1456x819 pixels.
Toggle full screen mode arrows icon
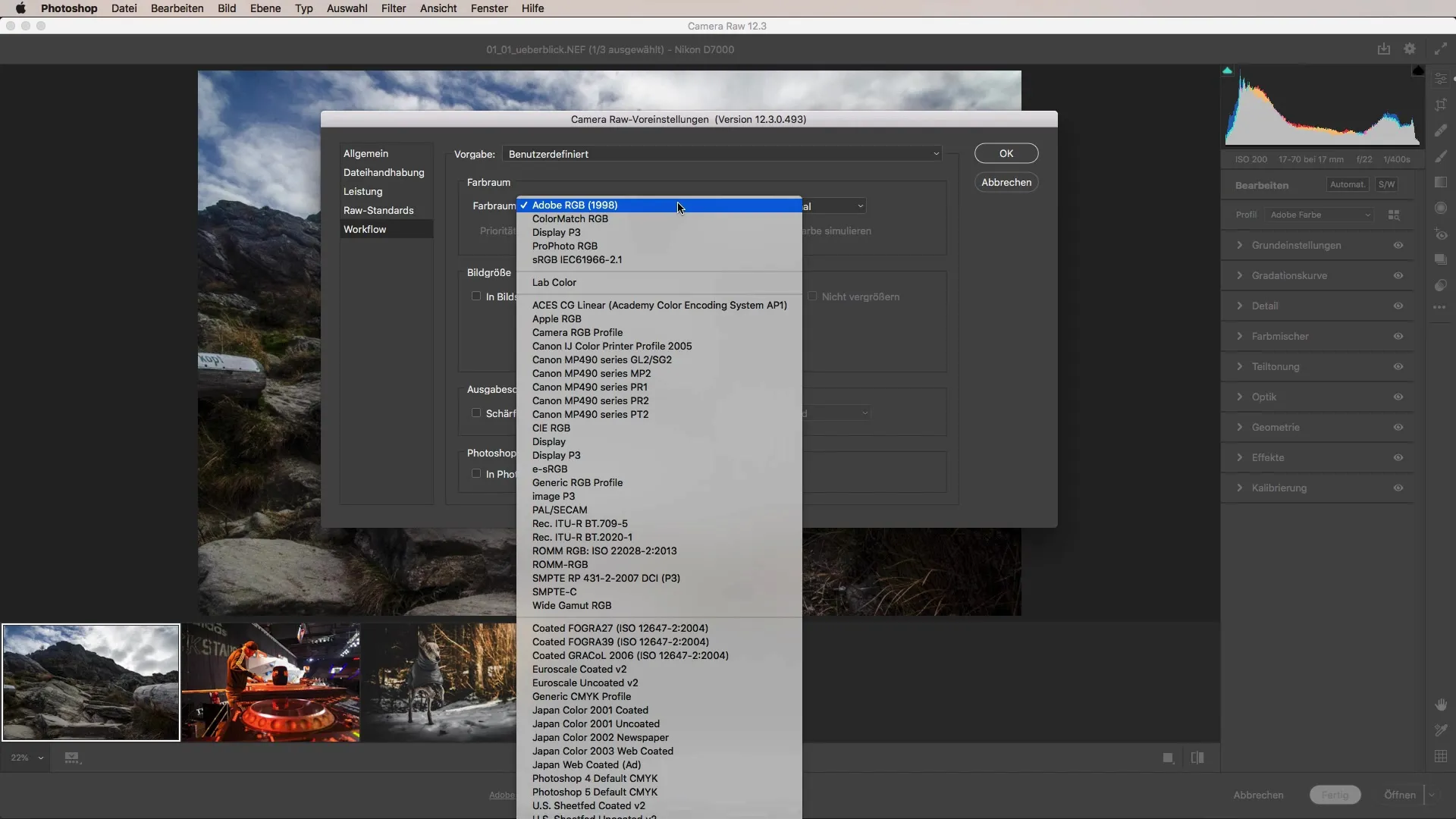1440,49
